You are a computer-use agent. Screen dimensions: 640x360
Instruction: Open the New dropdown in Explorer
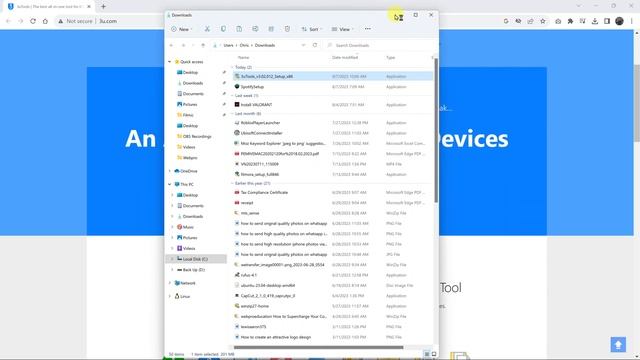182,29
